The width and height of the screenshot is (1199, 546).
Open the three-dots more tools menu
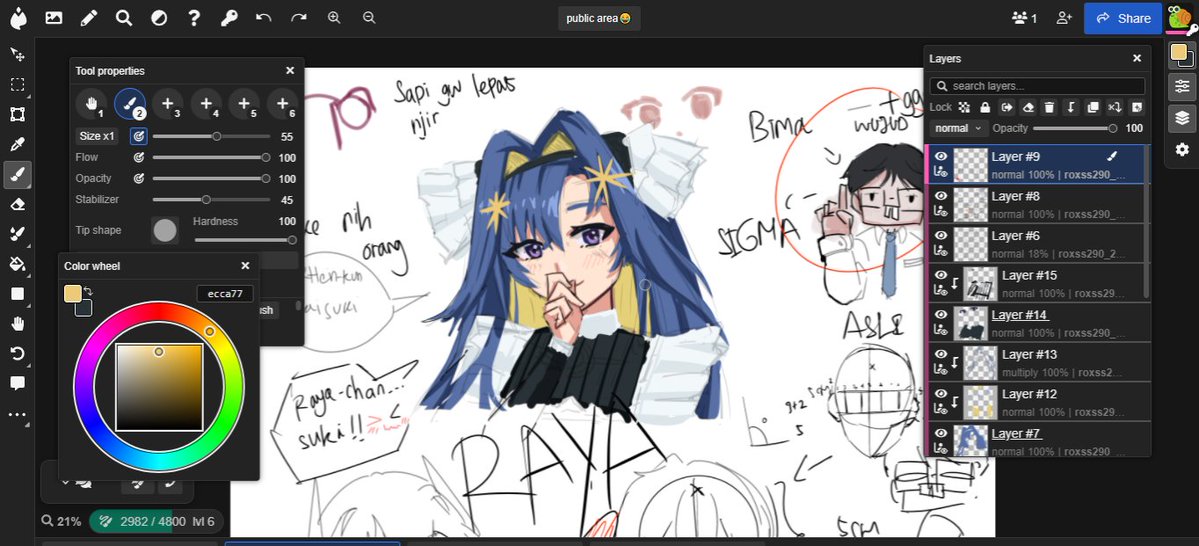point(18,414)
